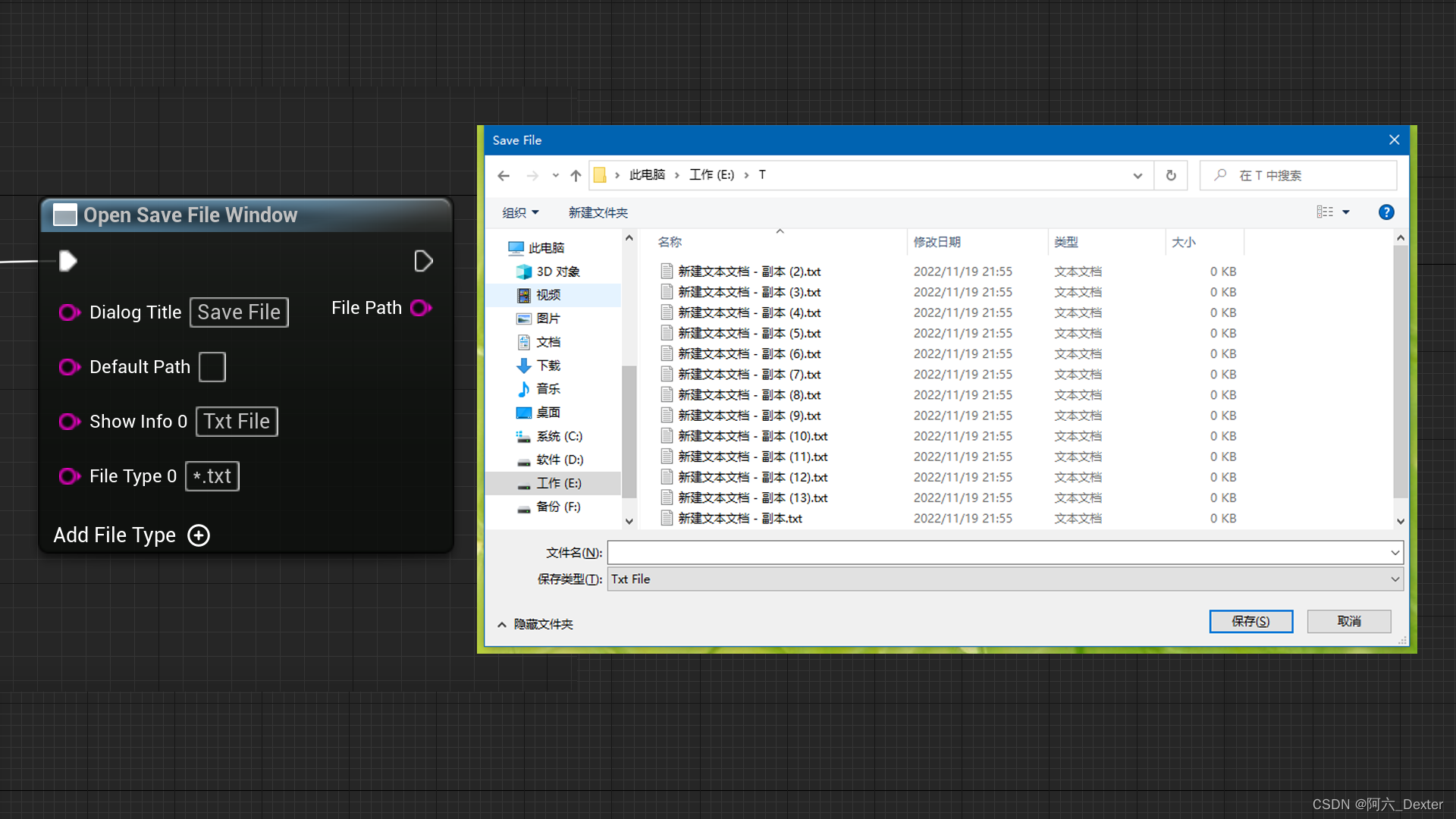Select 下载 in the navigation pane
The width and height of the screenshot is (1456, 819).
[x=548, y=366]
